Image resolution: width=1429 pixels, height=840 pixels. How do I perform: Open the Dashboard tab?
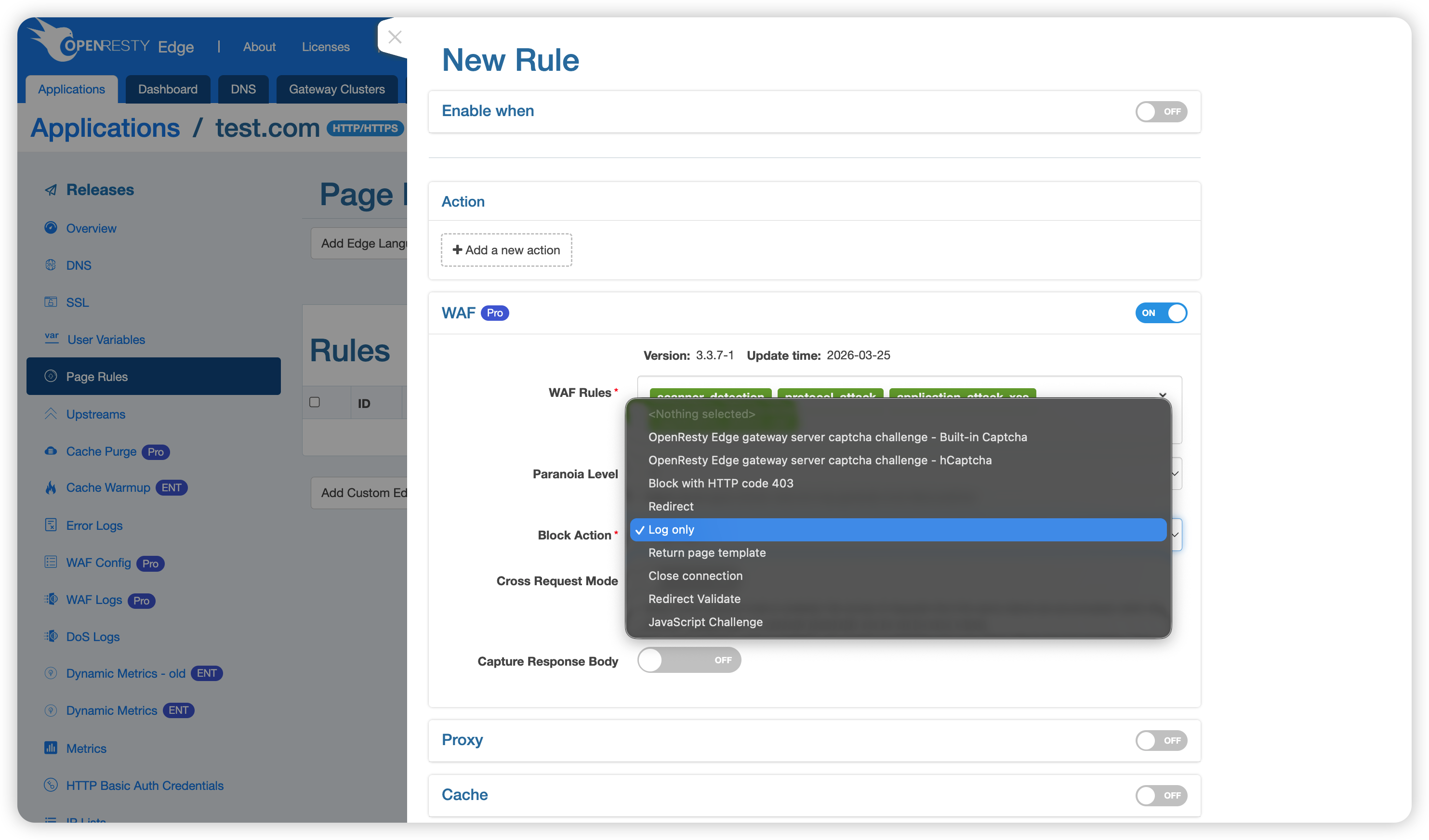coord(167,89)
